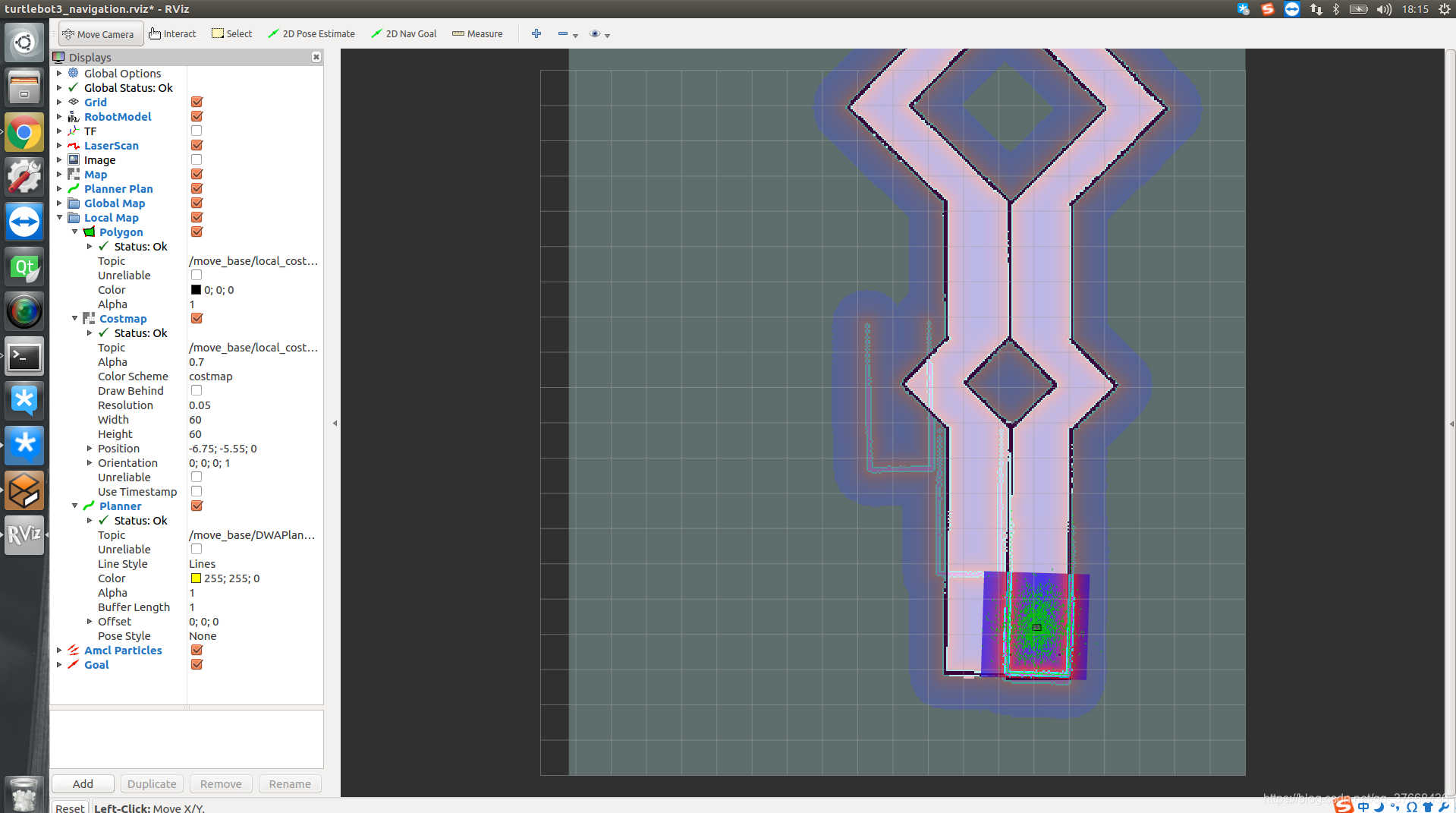Open Qt Creator from the dock
1456x813 pixels.
click(24, 266)
